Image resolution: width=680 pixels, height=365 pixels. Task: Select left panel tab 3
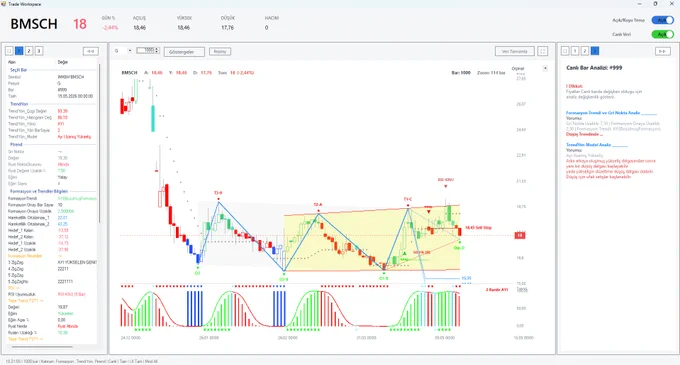[39, 51]
